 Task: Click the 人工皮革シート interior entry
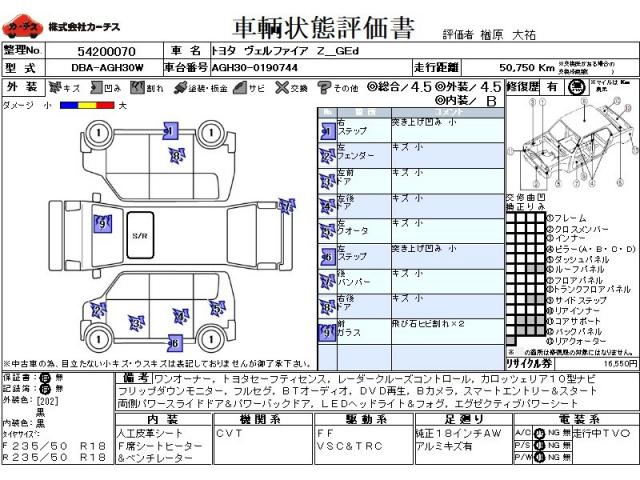pyautogui.click(x=150, y=433)
